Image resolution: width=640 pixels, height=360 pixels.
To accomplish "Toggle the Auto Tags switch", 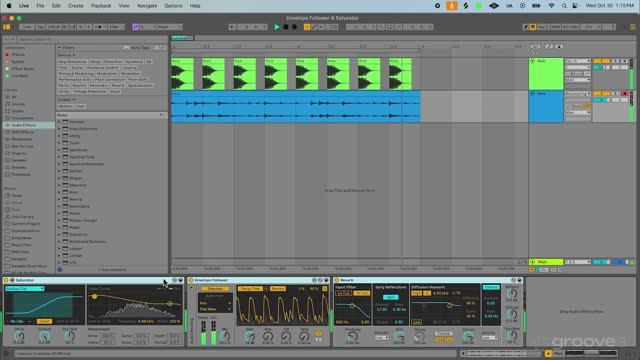I will pyautogui.click(x=127, y=48).
